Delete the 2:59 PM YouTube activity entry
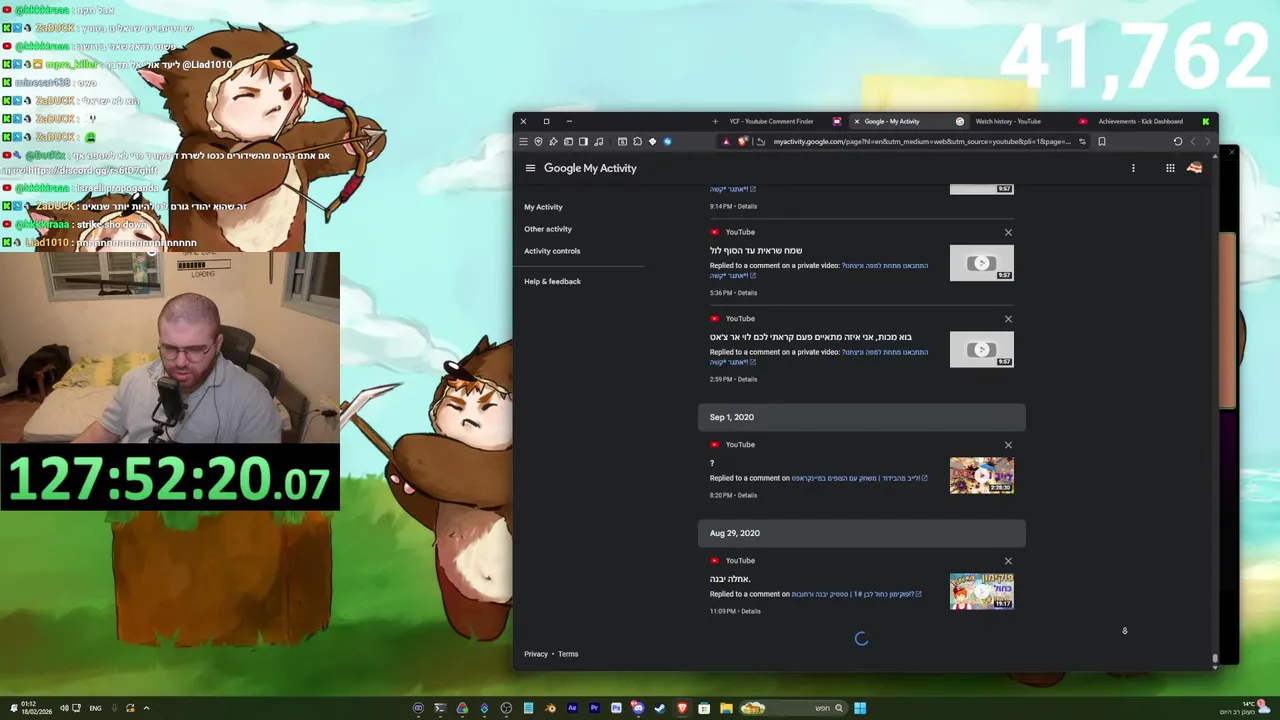This screenshot has width=1280, height=720. tap(1008, 319)
